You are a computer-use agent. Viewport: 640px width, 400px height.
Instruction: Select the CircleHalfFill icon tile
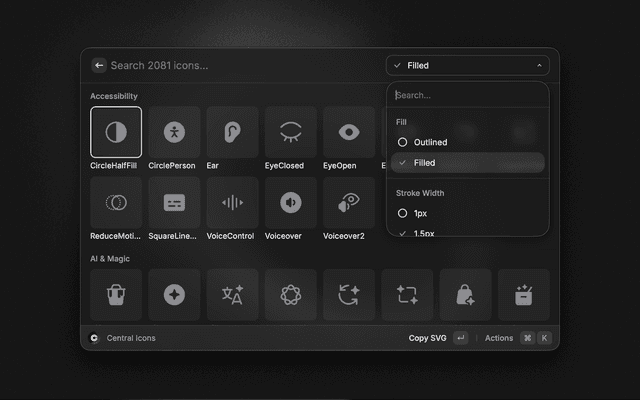click(116, 132)
